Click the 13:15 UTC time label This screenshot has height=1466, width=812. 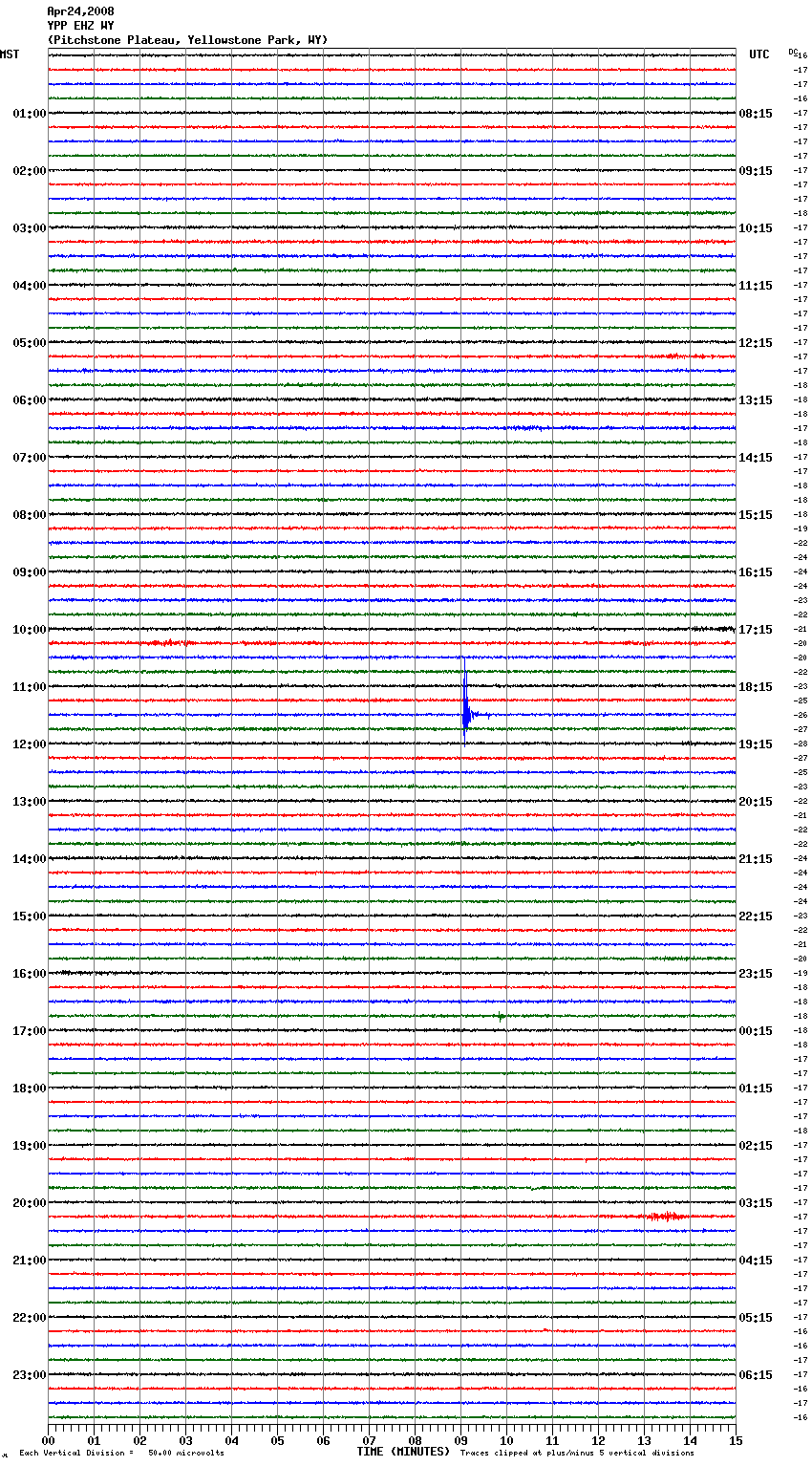pos(756,400)
